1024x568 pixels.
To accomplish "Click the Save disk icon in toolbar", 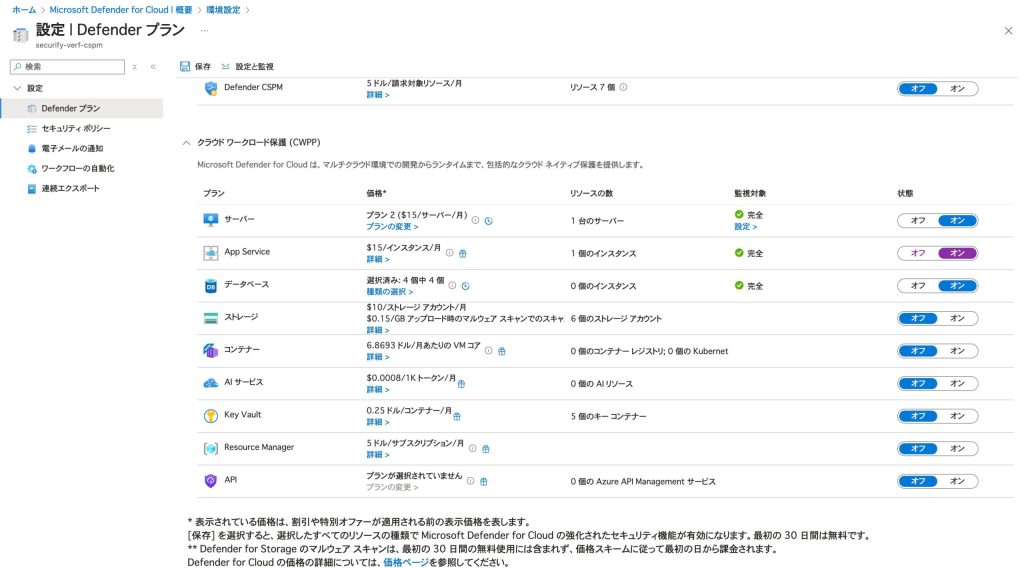I will tap(185, 66).
